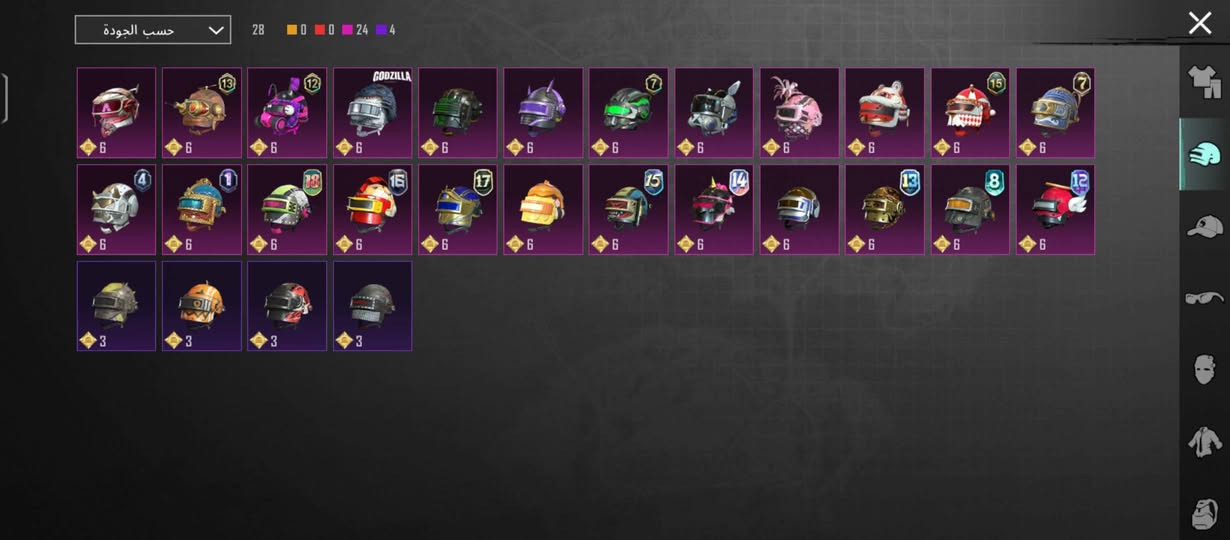Select the Godzilla-branded helmet
This screenshot has width=1230, height=540.
point(372,113)
